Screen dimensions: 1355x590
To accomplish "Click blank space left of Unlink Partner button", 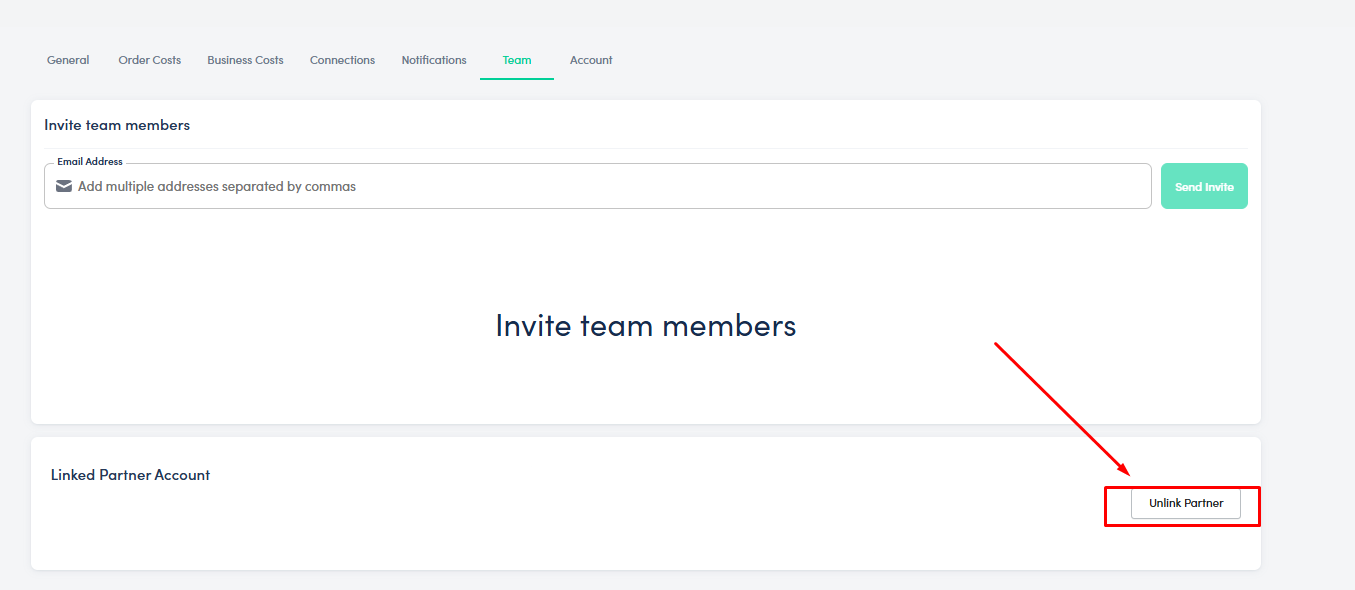I will click(800, 504).
